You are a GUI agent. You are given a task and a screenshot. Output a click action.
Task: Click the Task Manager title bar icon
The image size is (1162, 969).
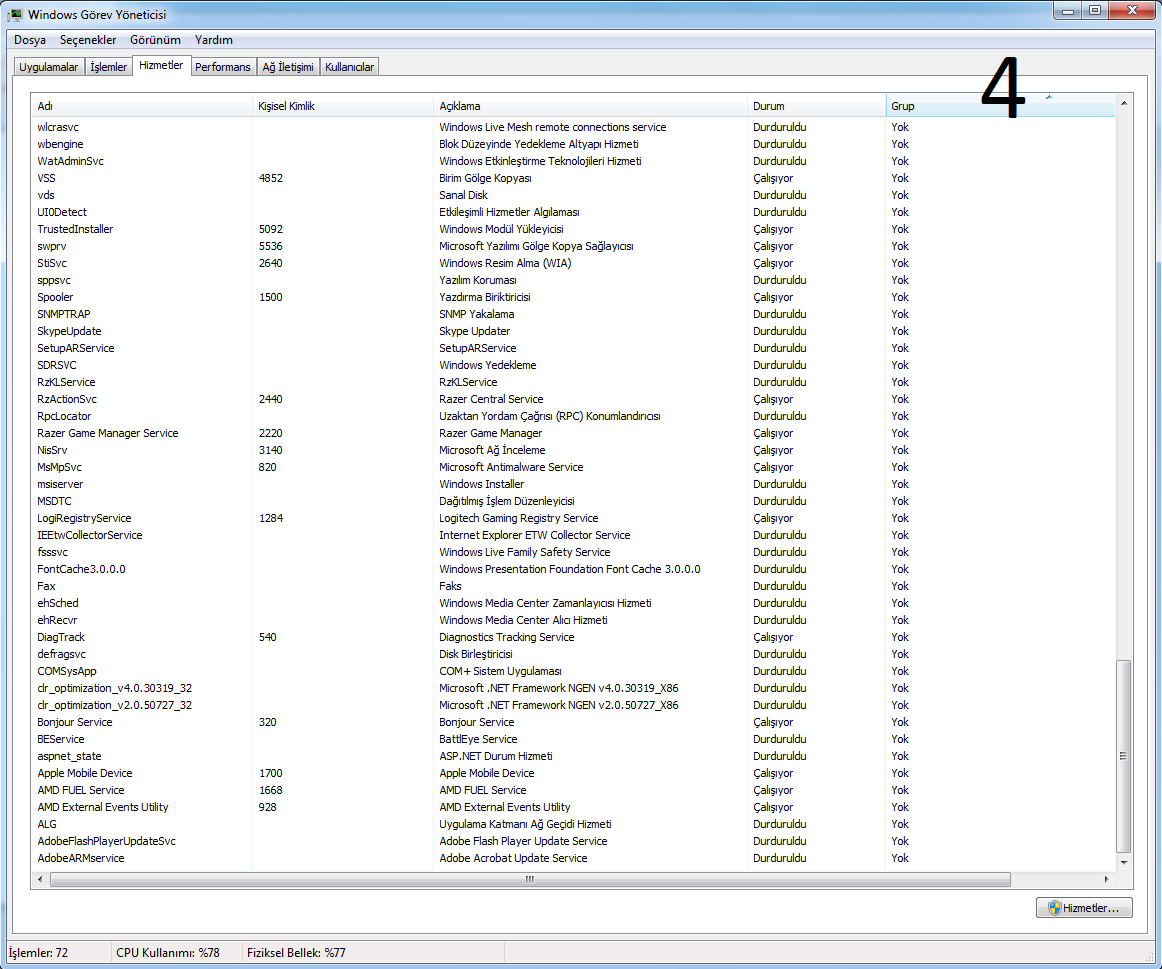[x=16, y=14]
